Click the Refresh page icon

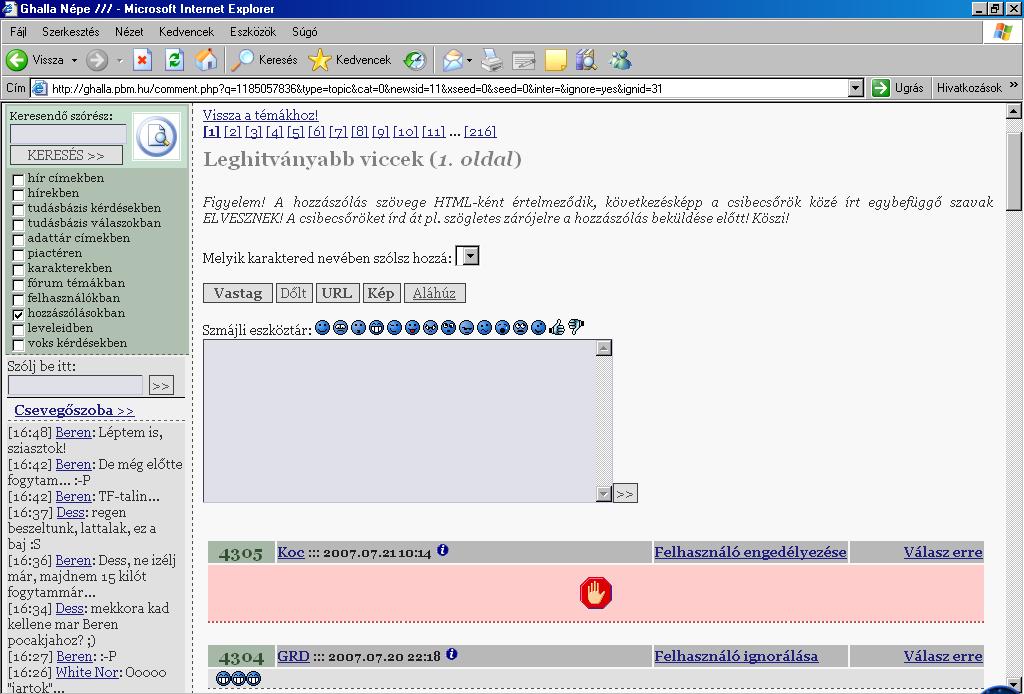tap(174, 60)
